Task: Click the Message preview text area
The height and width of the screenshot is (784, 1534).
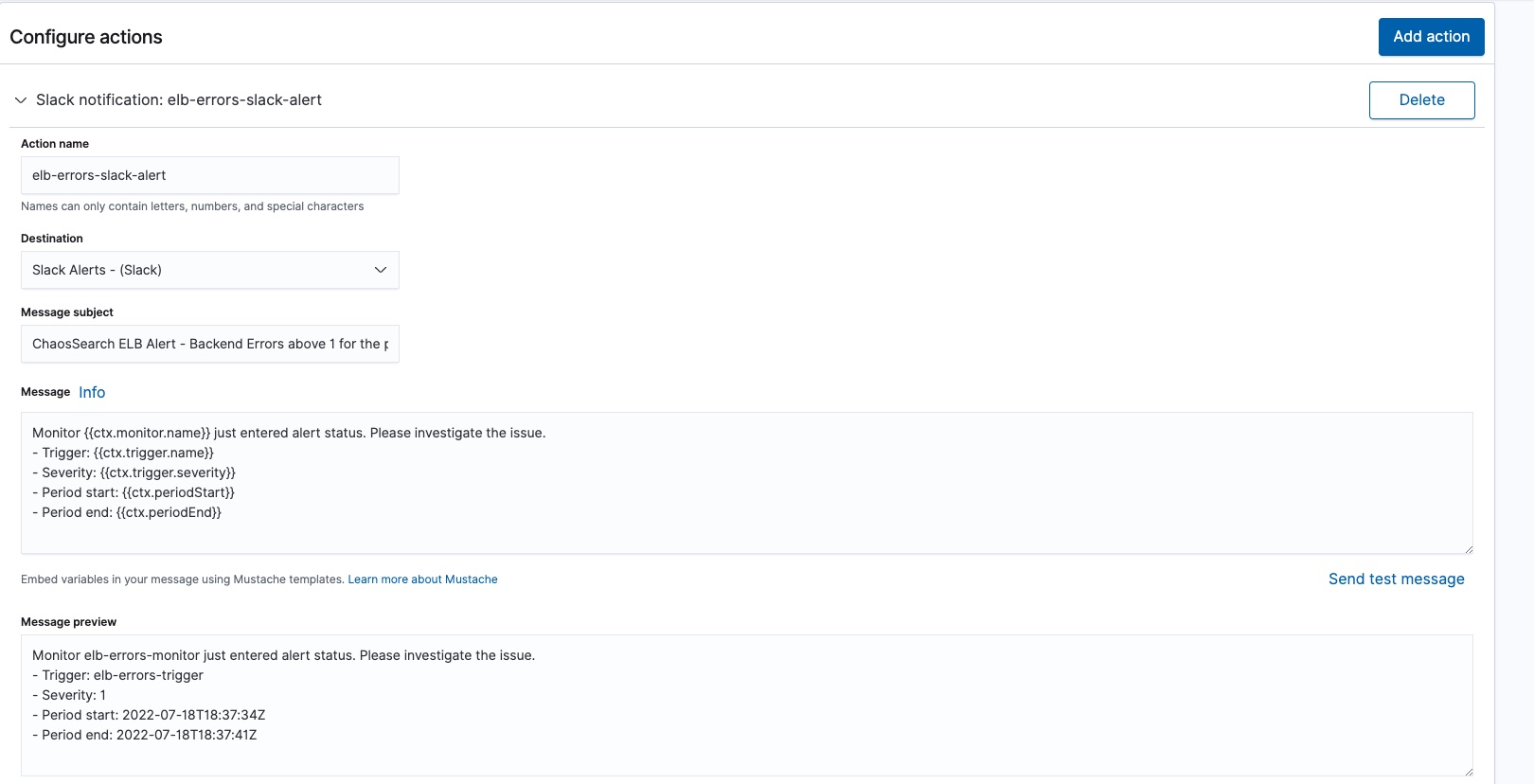Action: tap(747, 705)
